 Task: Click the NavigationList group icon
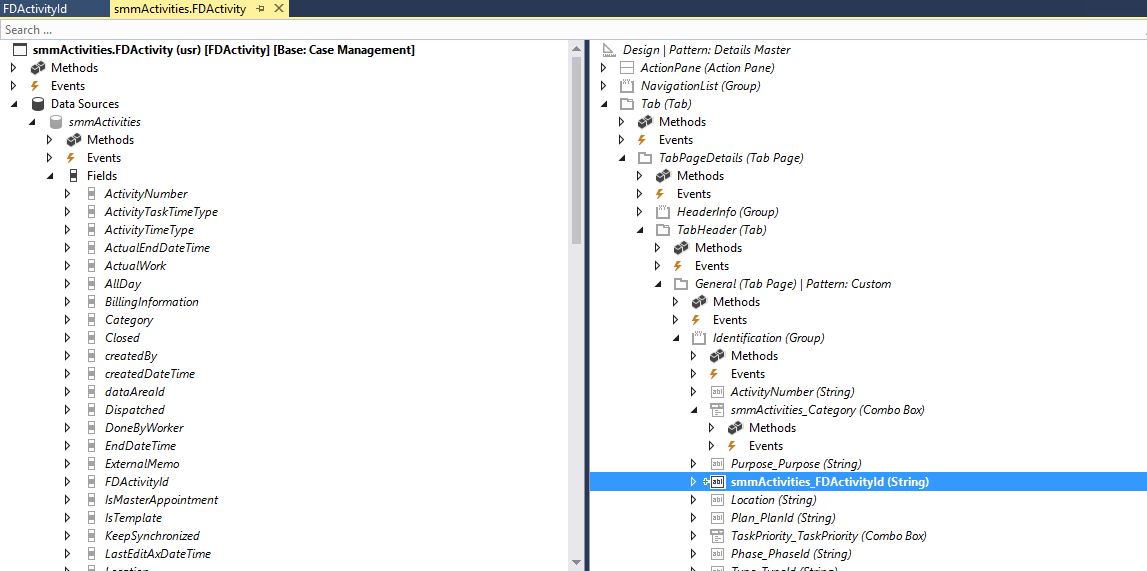626,86
